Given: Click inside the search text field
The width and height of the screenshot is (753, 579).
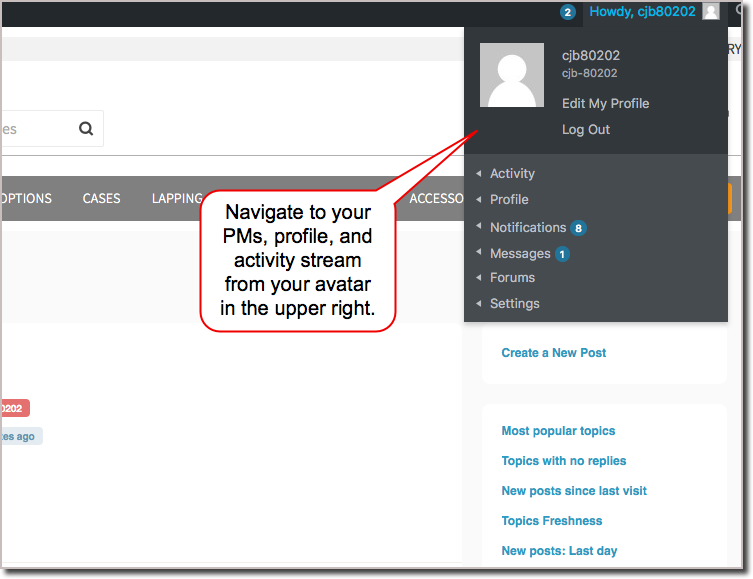Looking at the screenshot, I should [x=30, y=129].
